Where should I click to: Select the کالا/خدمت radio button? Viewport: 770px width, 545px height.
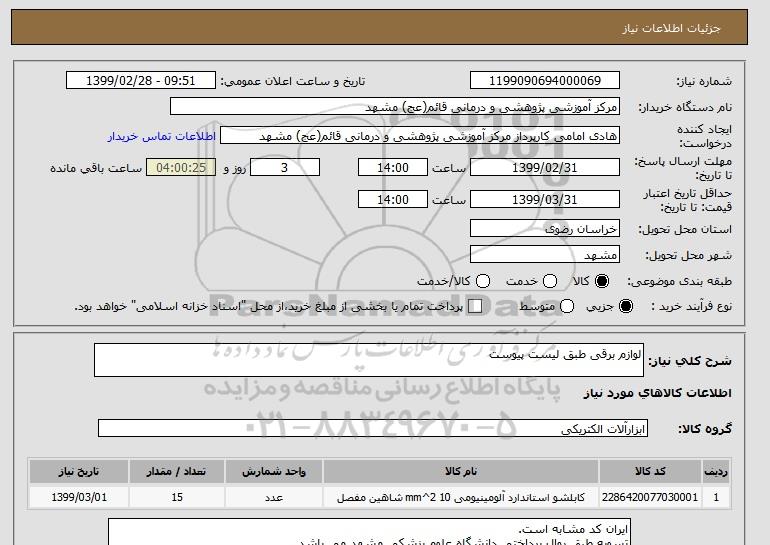coord(483,281)
